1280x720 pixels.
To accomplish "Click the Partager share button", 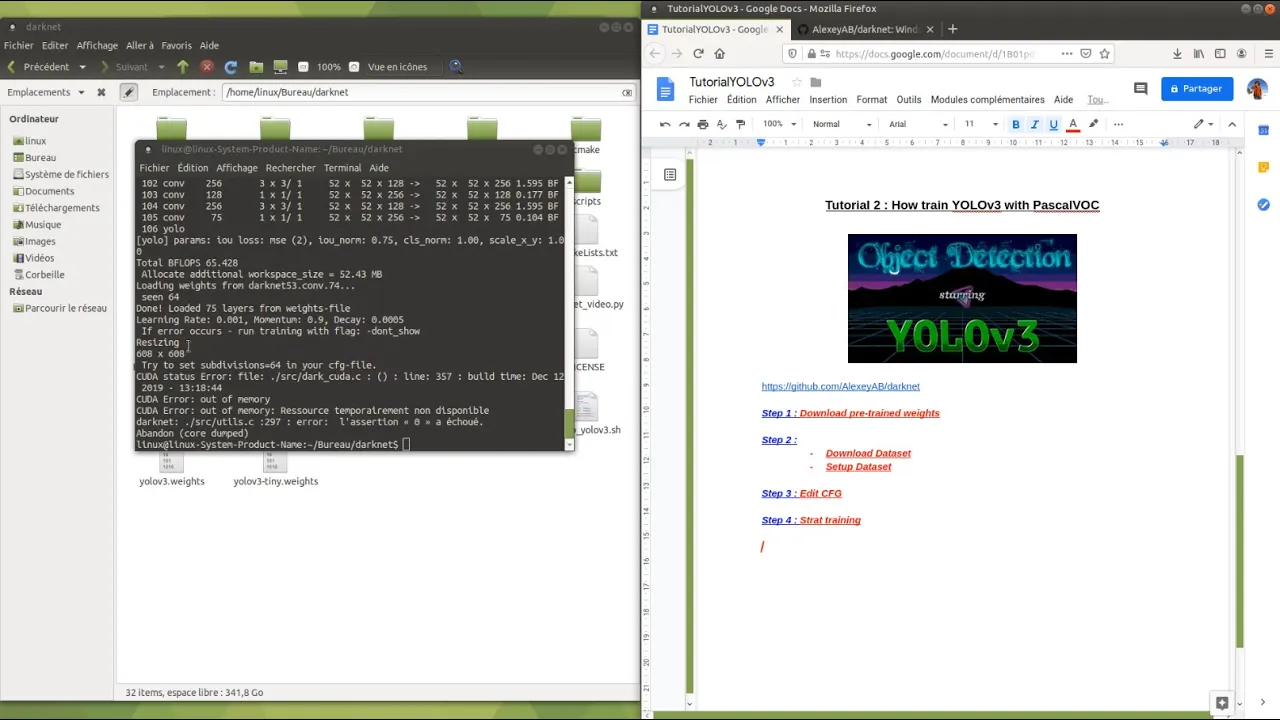I will pos(1197,88).
